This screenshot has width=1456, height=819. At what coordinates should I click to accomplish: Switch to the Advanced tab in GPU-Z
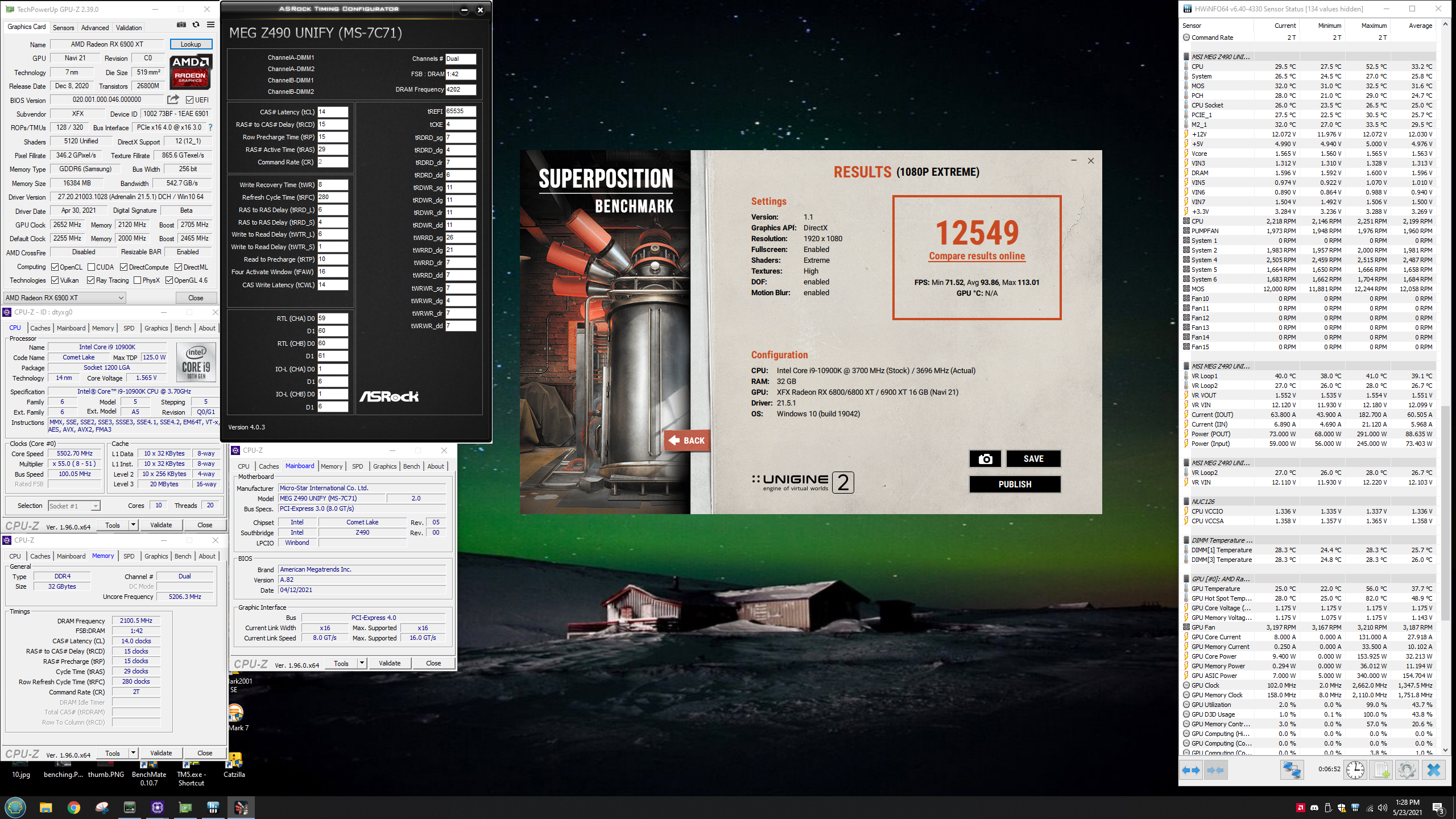(95, 27)
